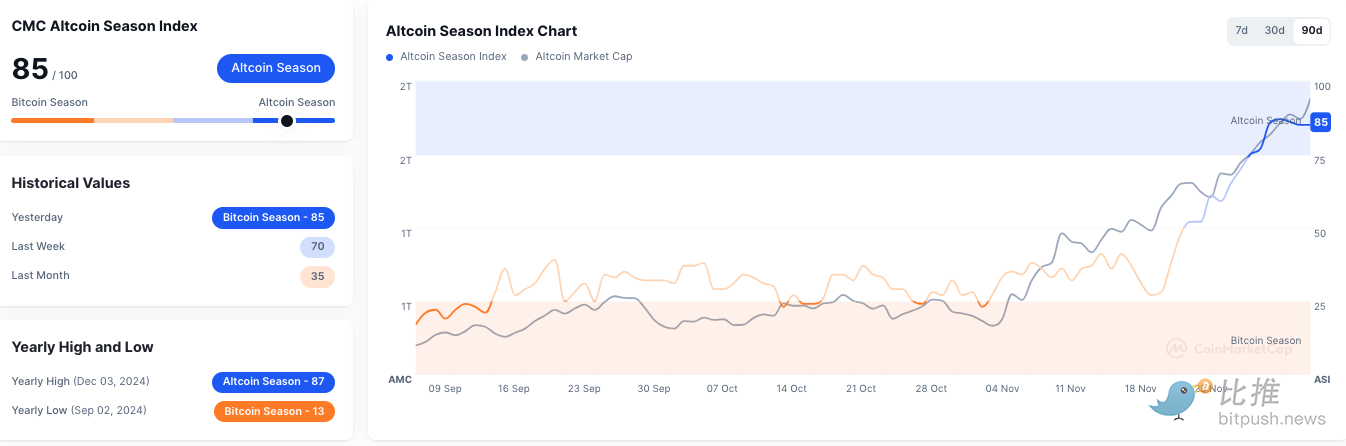Toggle the Altcoin Market Cap legend series
Image resolution: width=1346 pixels, height=446 pixels.
pos(584,57)
